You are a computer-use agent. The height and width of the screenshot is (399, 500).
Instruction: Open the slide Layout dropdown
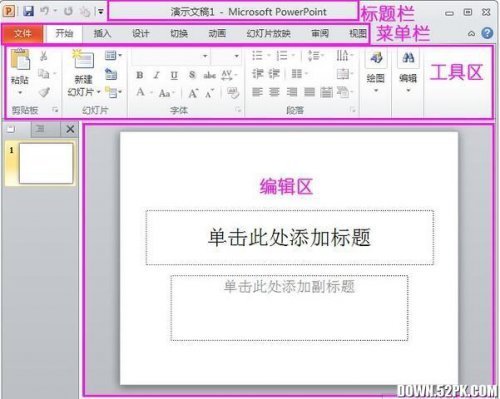[x=113, y=55]
